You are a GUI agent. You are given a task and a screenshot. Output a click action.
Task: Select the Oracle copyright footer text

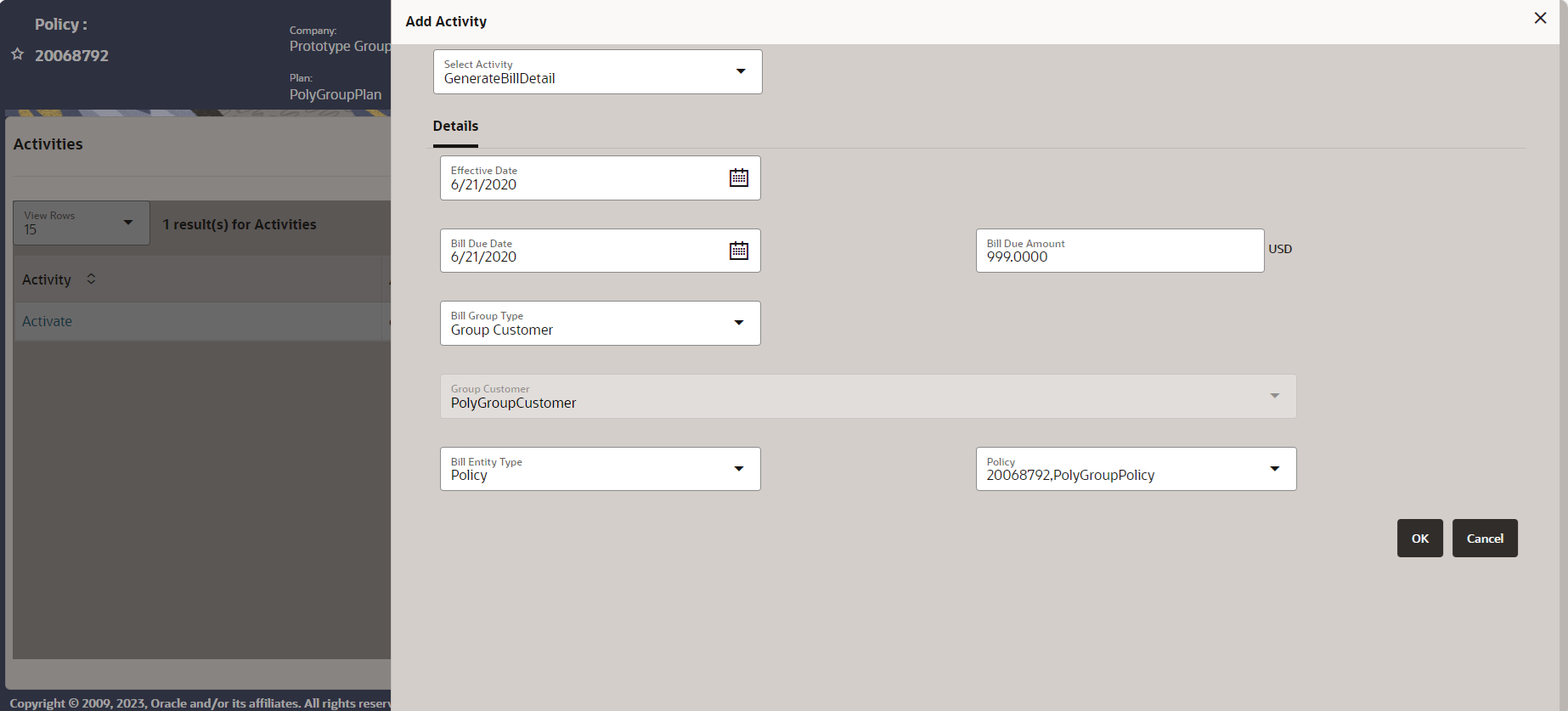tap(200, 703)
